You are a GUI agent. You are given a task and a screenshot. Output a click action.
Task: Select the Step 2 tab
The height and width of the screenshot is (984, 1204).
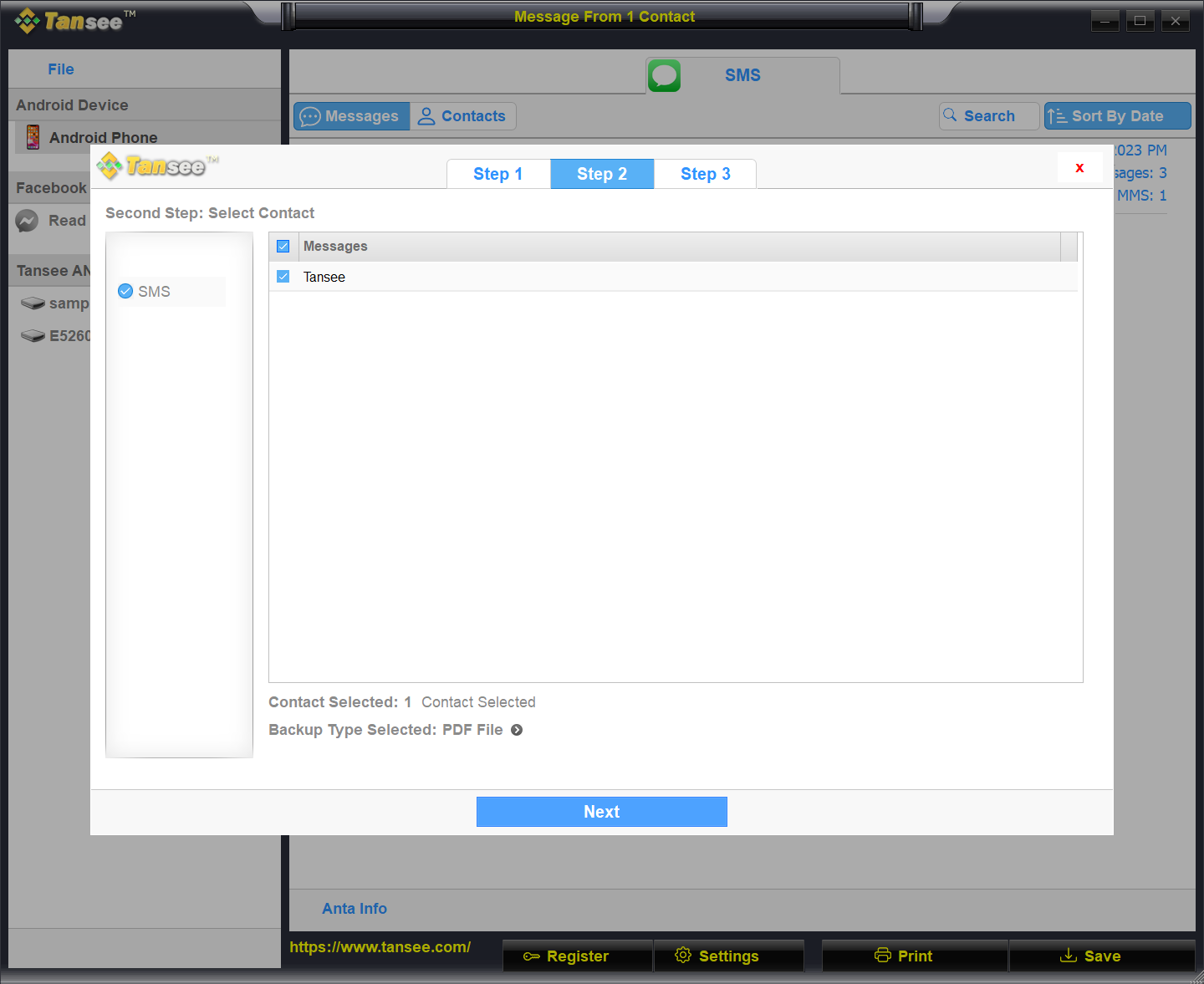[602, 174]
